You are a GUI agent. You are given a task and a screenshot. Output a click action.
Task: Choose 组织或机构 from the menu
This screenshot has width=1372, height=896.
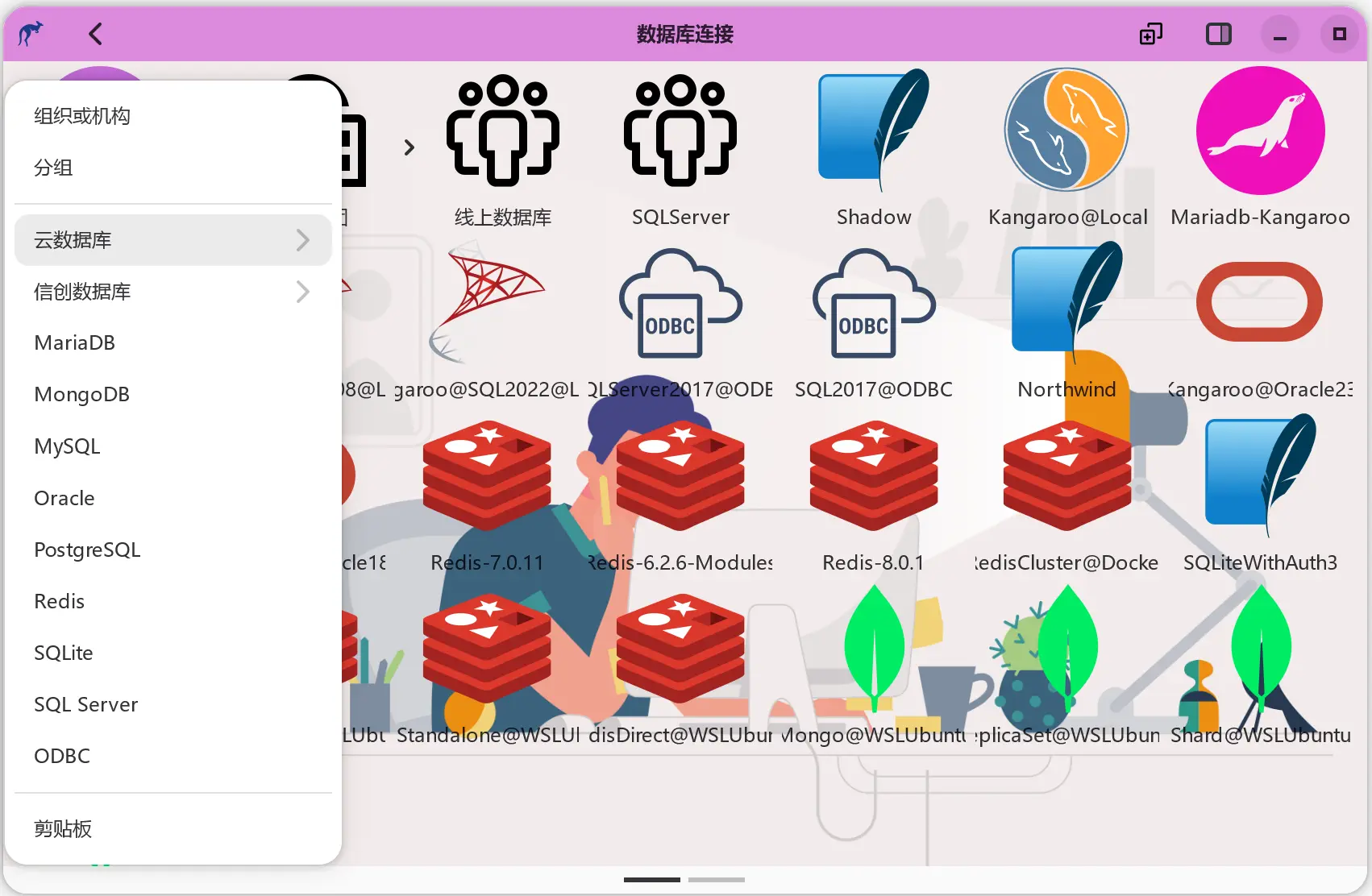(x=173, y=116)
